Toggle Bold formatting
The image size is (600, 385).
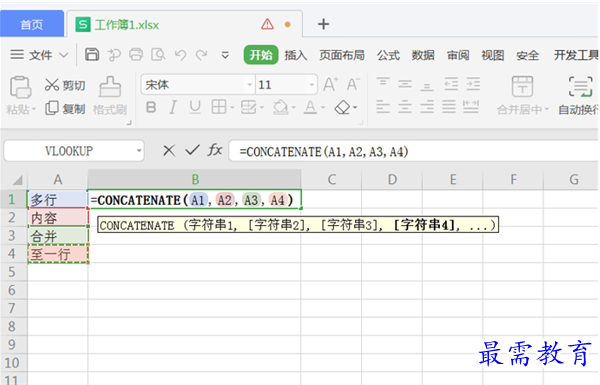tap(151, 108)
